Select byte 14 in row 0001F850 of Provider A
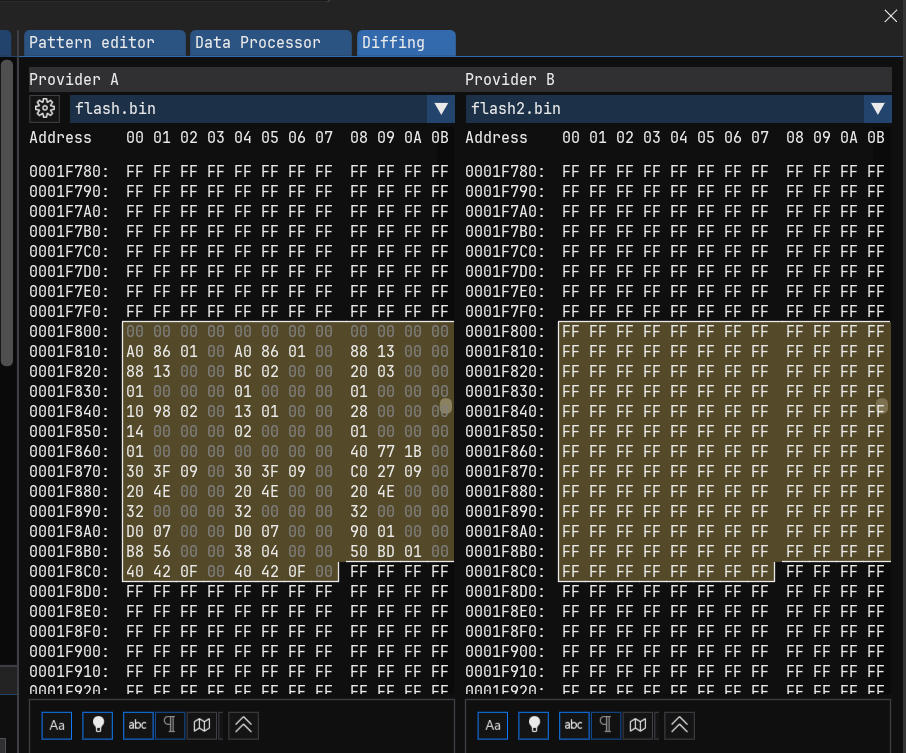 135,432
